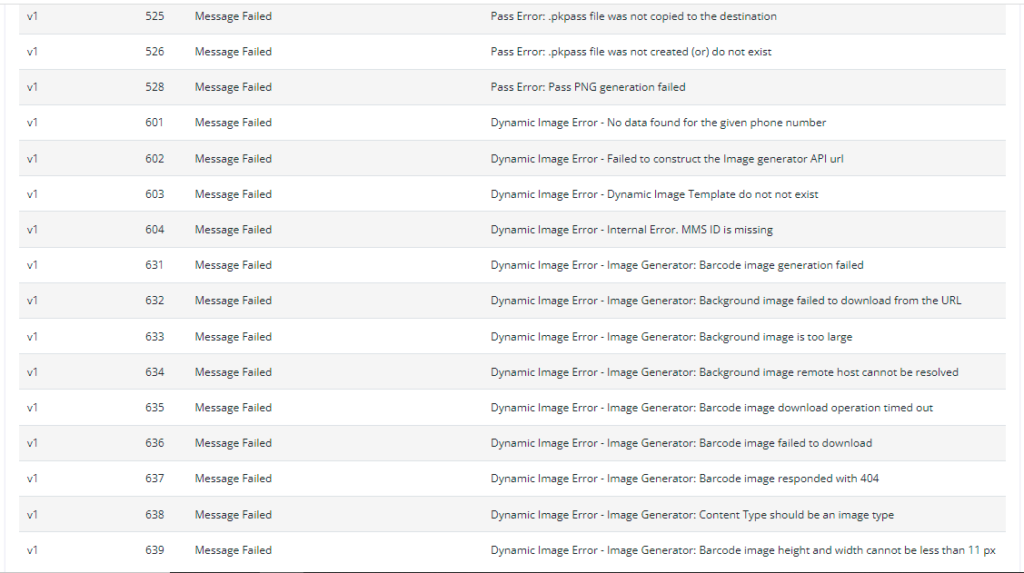This screenshot has width=1024, height=573.
Task: Select the 'download operation timed out' description
Action: [711, 408]
